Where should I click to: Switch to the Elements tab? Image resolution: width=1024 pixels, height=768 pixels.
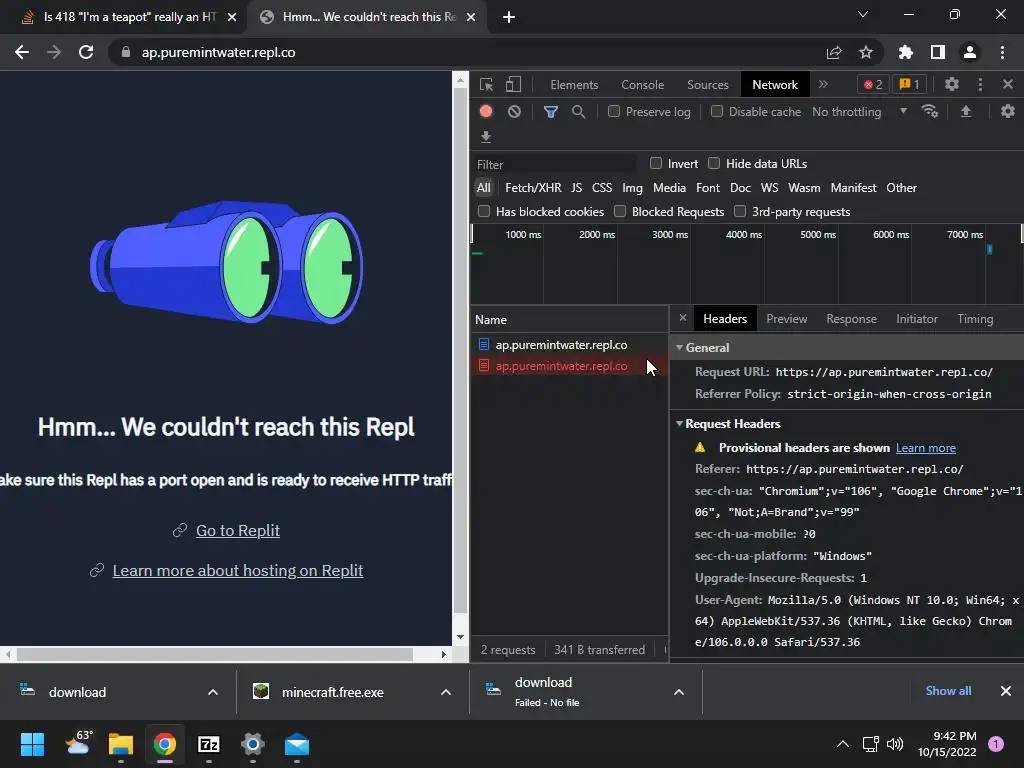click(x=574, y=85)
